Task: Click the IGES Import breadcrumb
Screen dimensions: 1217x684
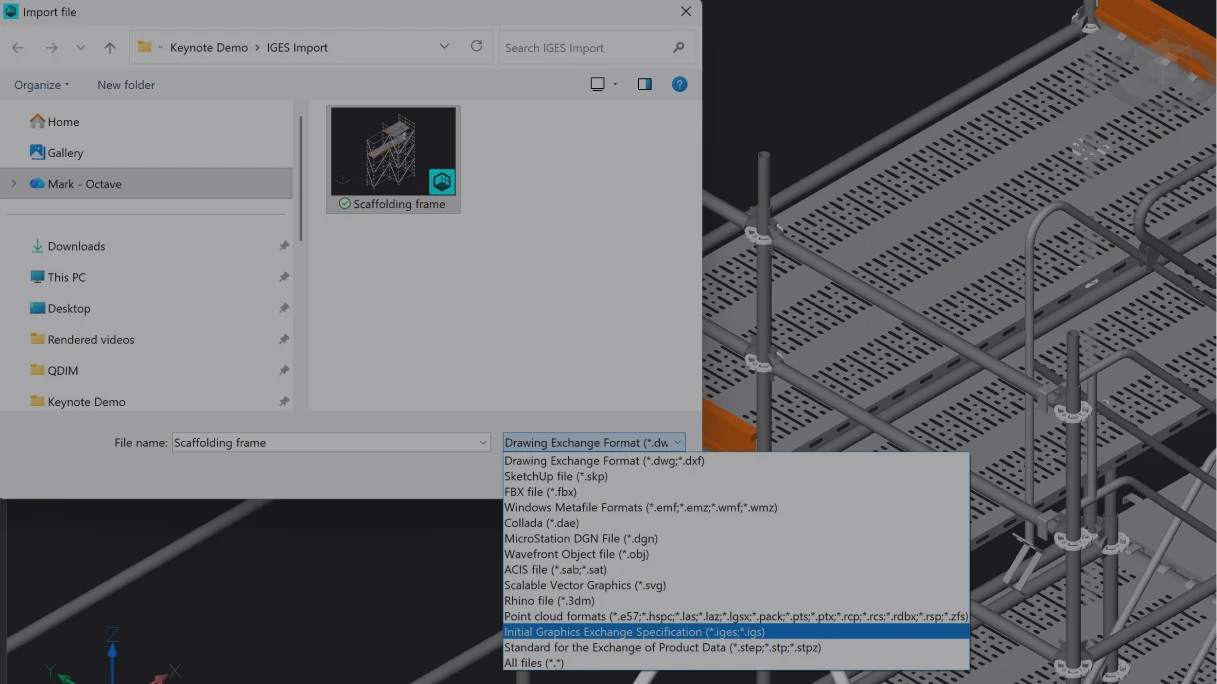Action: [x=297, y=47]
